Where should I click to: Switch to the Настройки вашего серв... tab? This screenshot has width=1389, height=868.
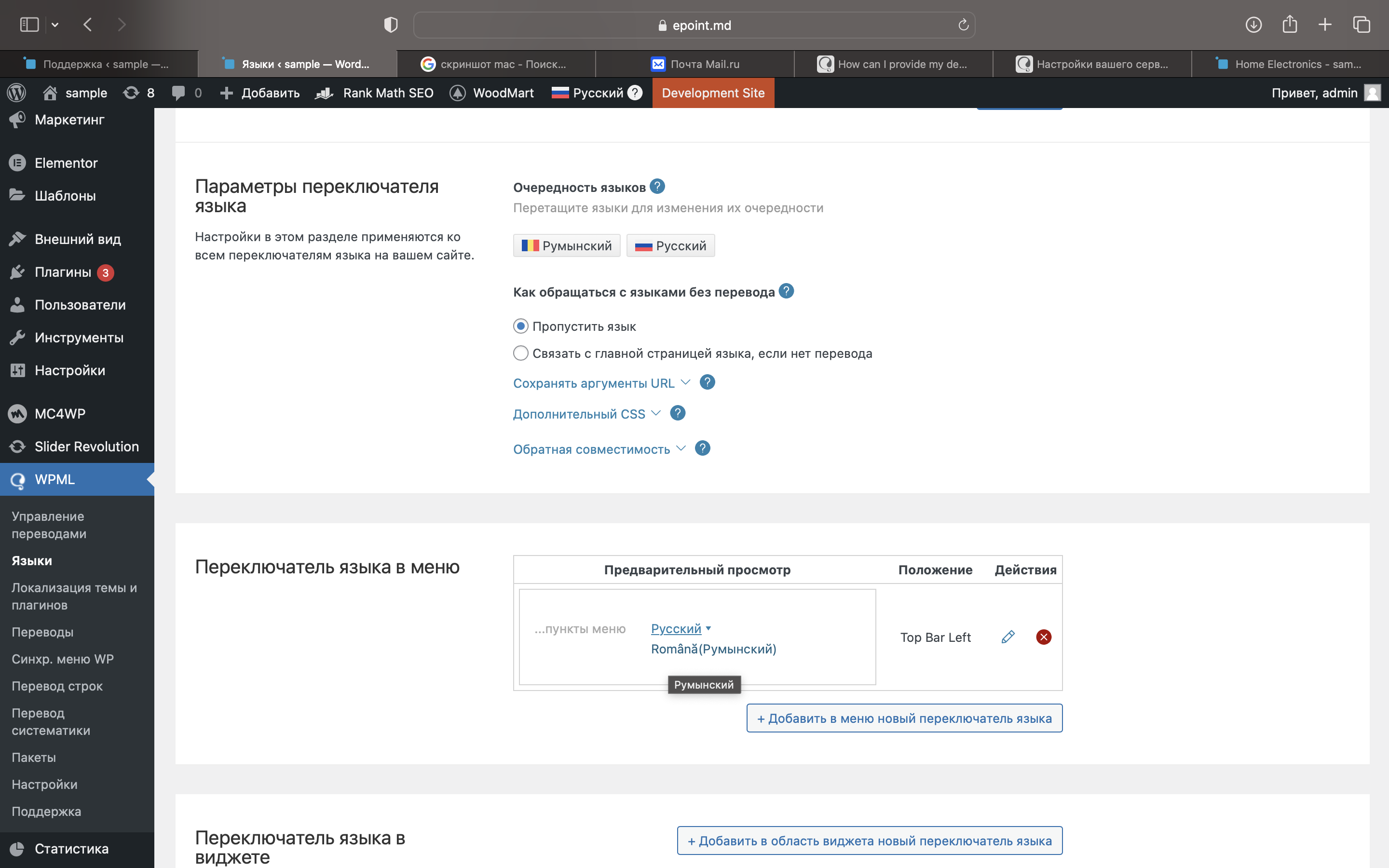coord(1092,64)
